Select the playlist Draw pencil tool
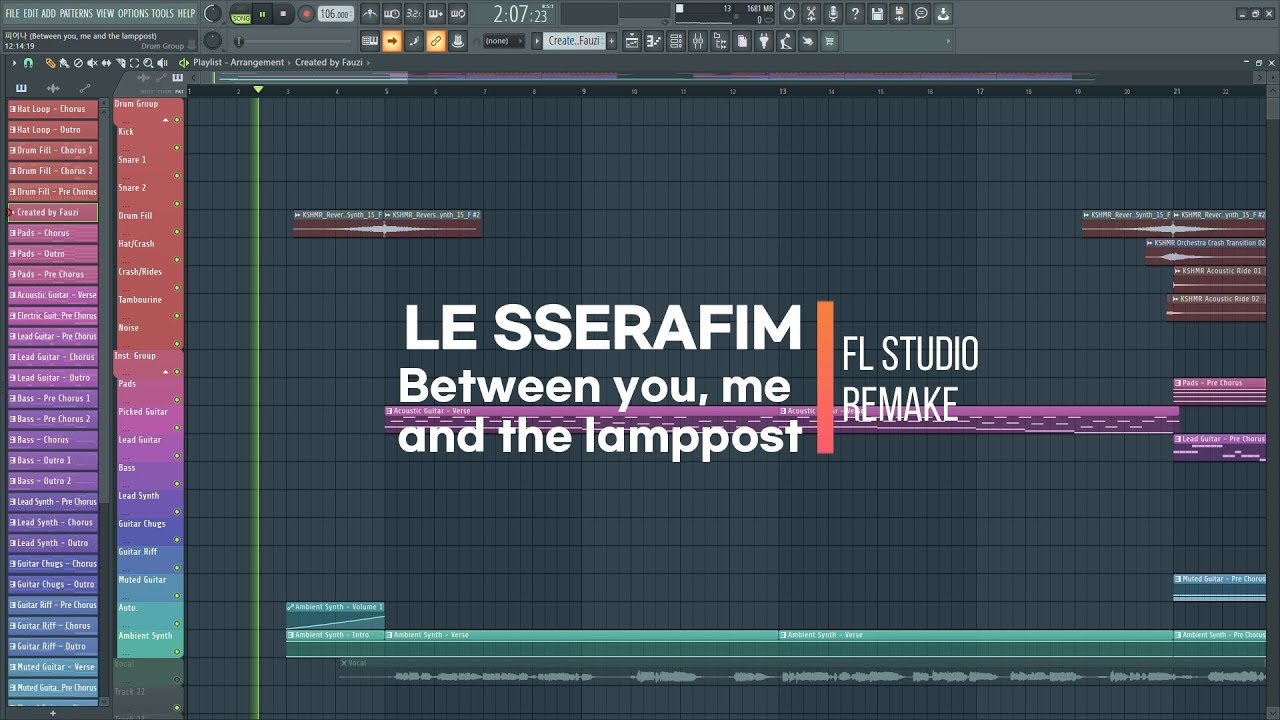 [51, 63]
